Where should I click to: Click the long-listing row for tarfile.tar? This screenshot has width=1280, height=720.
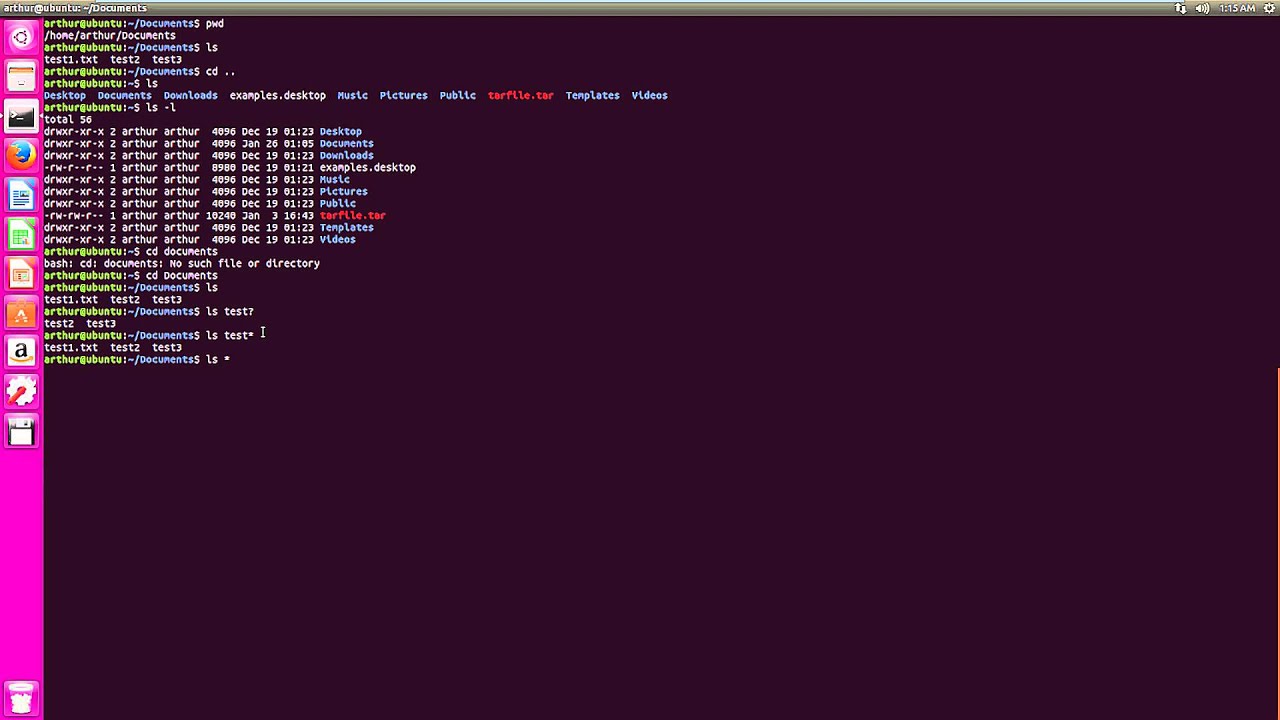[215, 215]
